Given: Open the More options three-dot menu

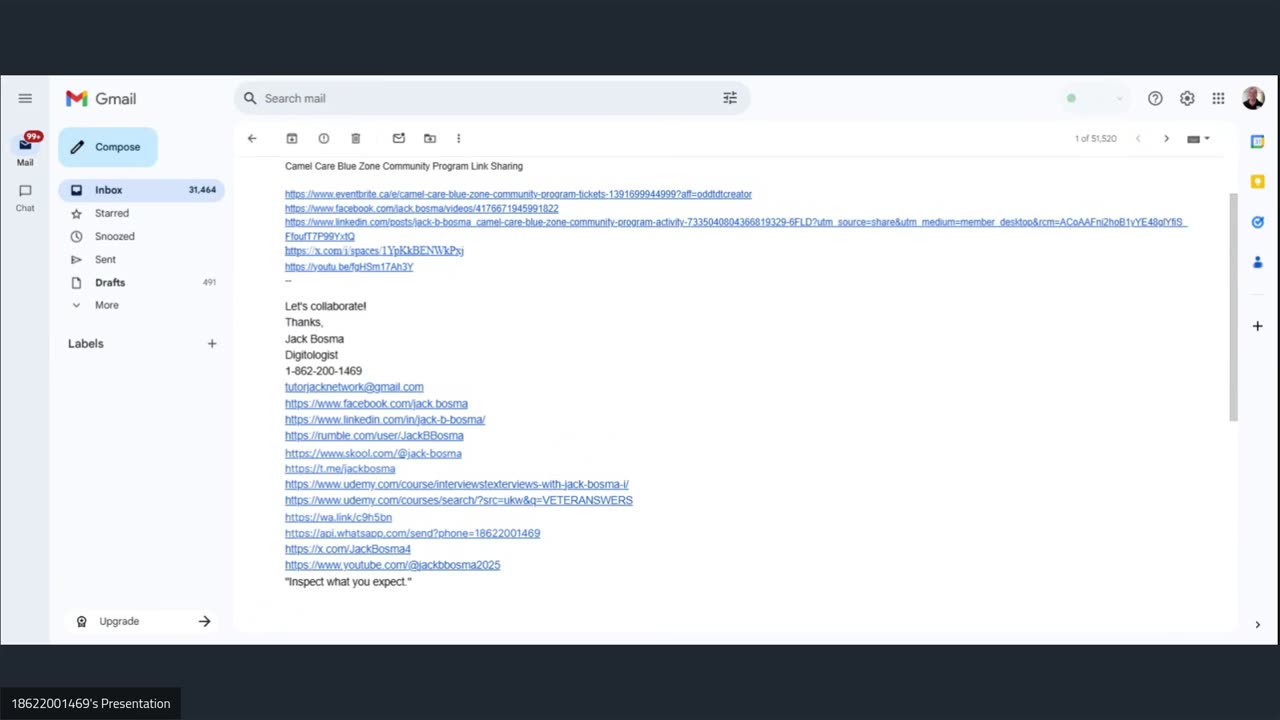Looking at the screenshot, I should pyautogui.click(x=459, y=138).
